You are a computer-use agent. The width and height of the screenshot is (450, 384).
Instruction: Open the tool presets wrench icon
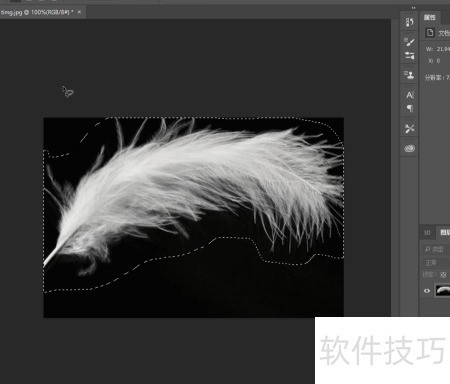click(410, 129)
